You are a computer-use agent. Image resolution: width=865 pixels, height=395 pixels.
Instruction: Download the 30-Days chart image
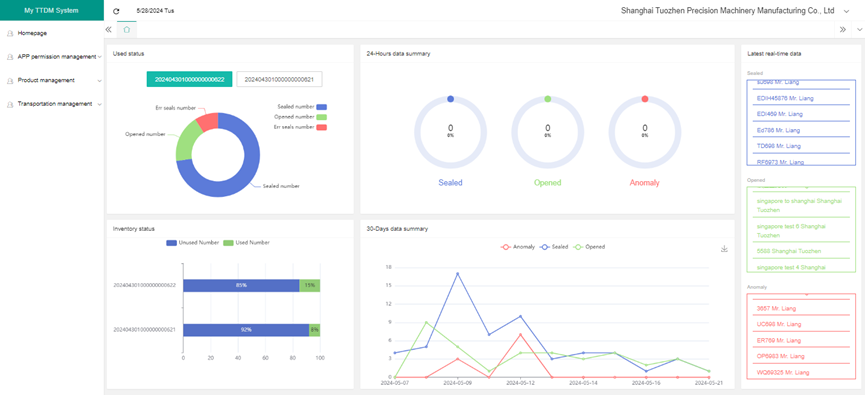(x=724, y=249)
